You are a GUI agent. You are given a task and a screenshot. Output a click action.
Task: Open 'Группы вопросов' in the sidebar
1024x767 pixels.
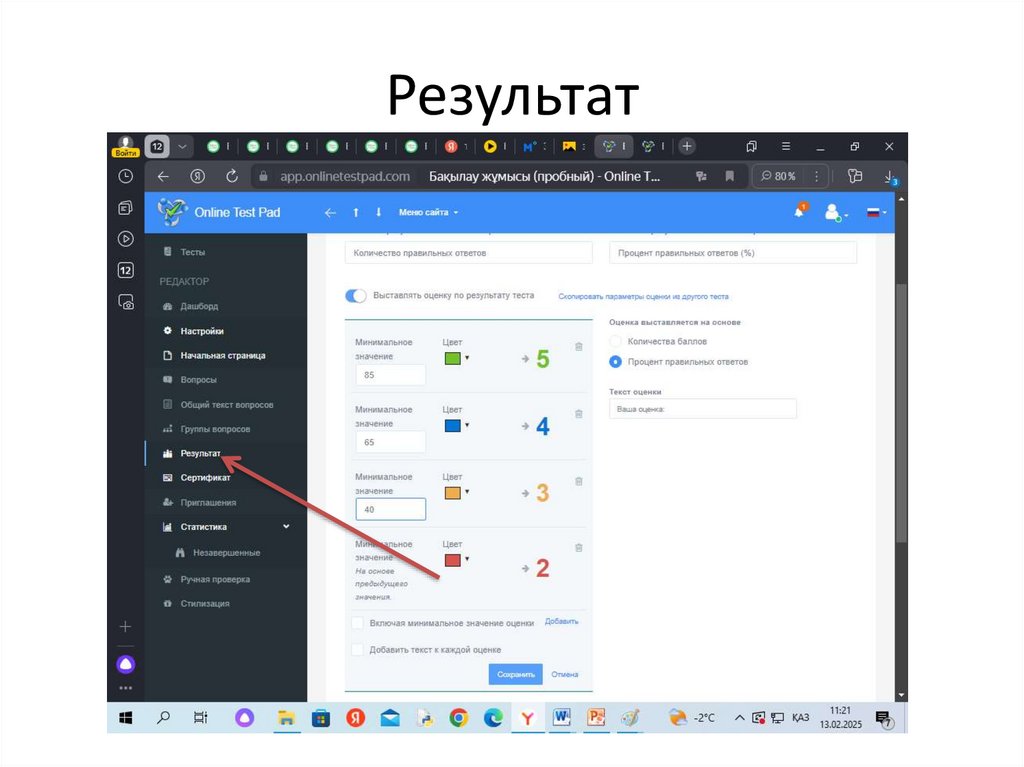pos(215,429)
